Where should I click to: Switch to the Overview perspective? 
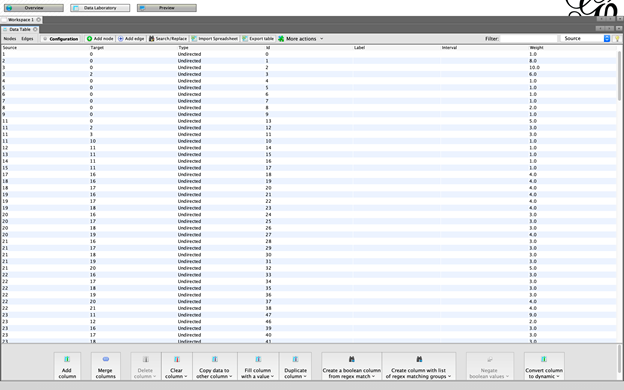(x=34, y=8)
